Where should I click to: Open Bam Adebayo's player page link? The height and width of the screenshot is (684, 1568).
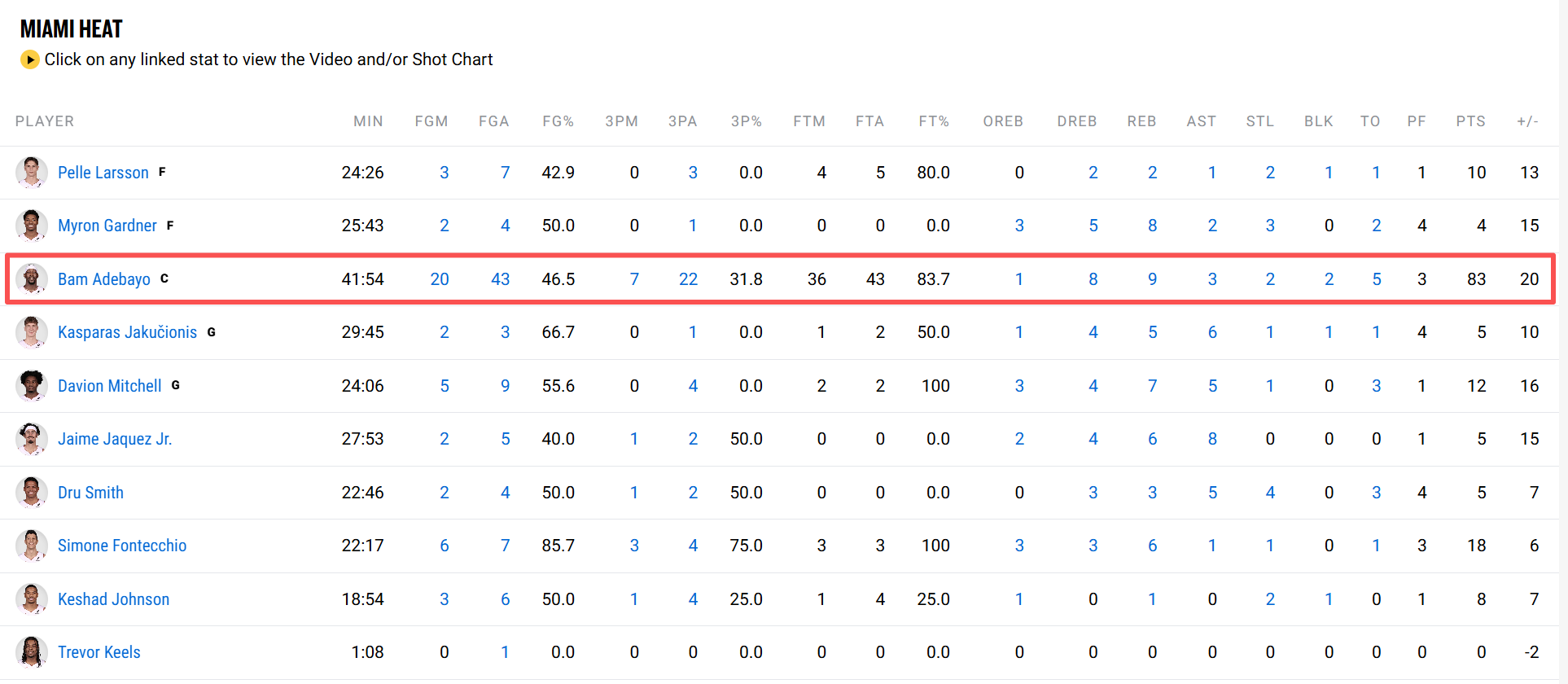104,279
